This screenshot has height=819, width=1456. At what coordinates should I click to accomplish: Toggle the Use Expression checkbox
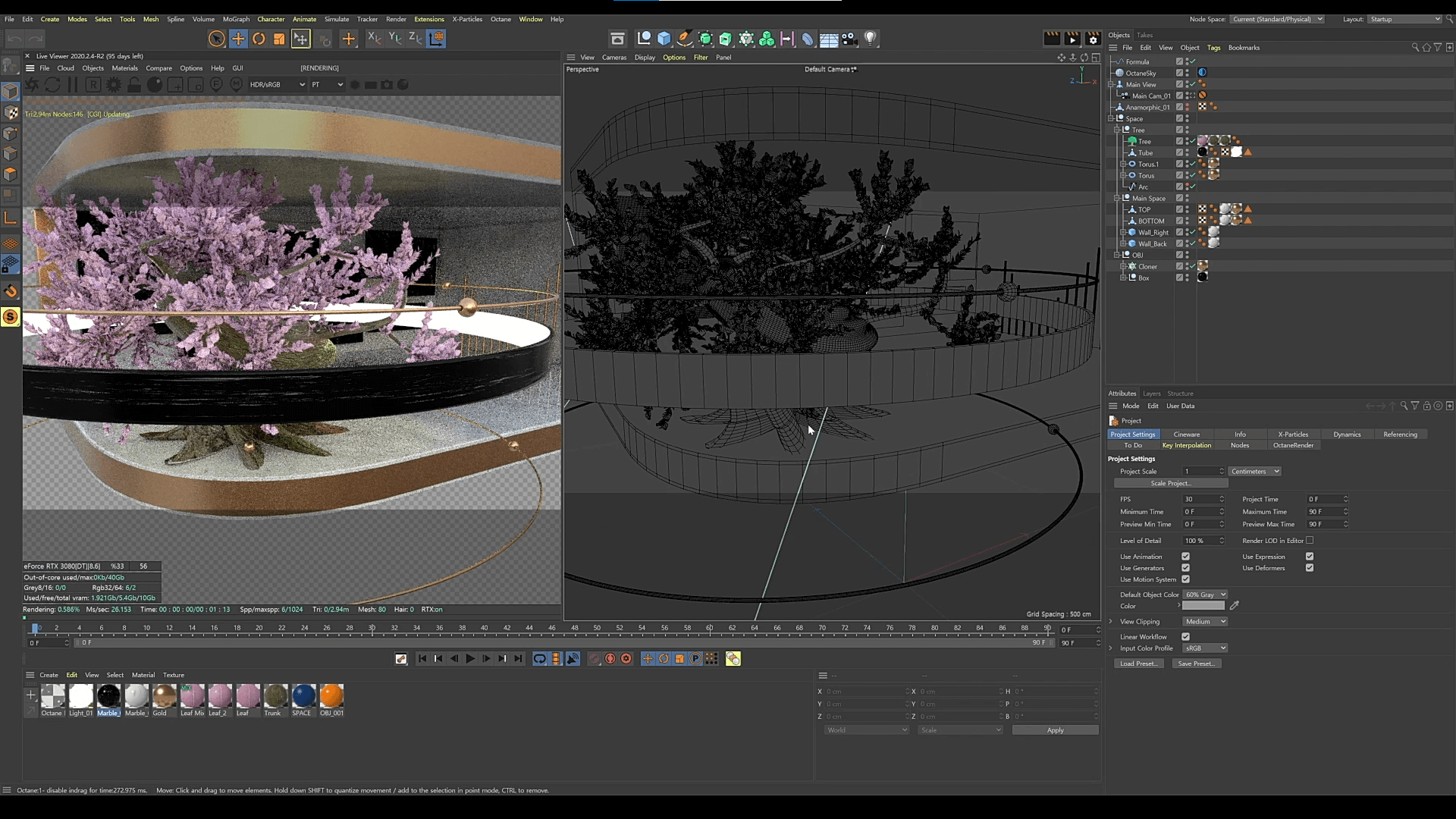coord(1310,557)
